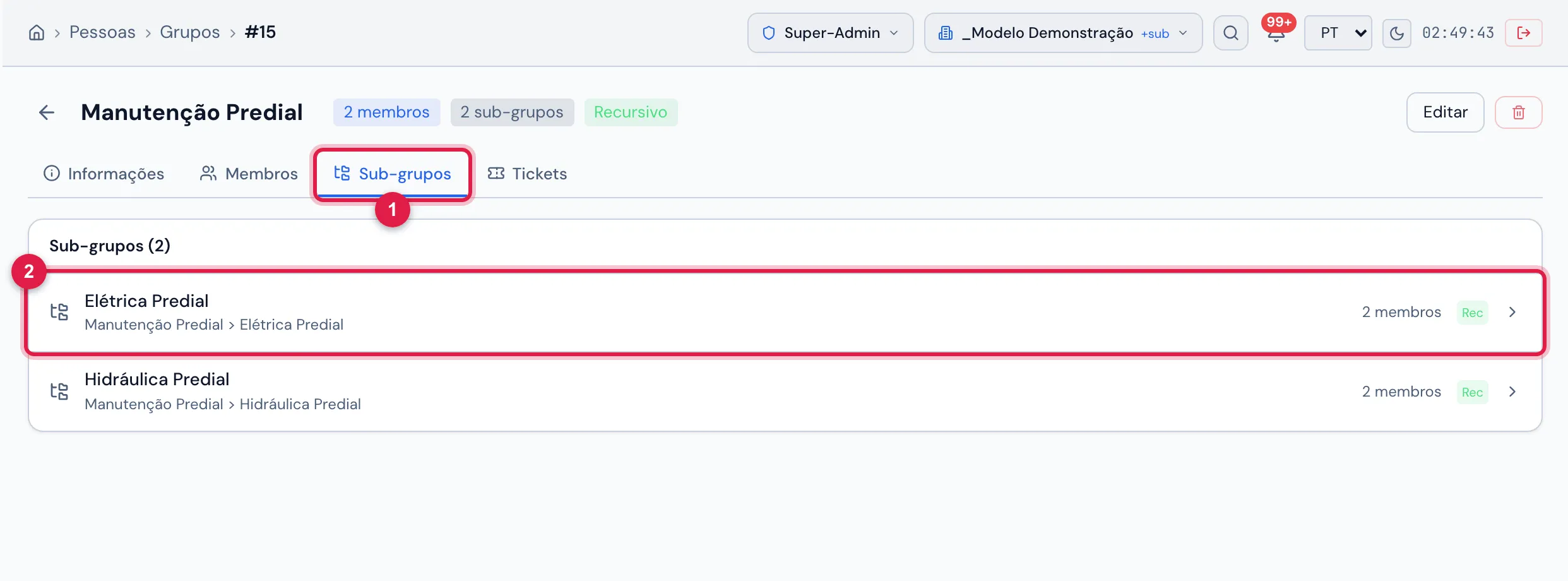
Task: Switch to the Tickets tab
Action: coord(527,174)
